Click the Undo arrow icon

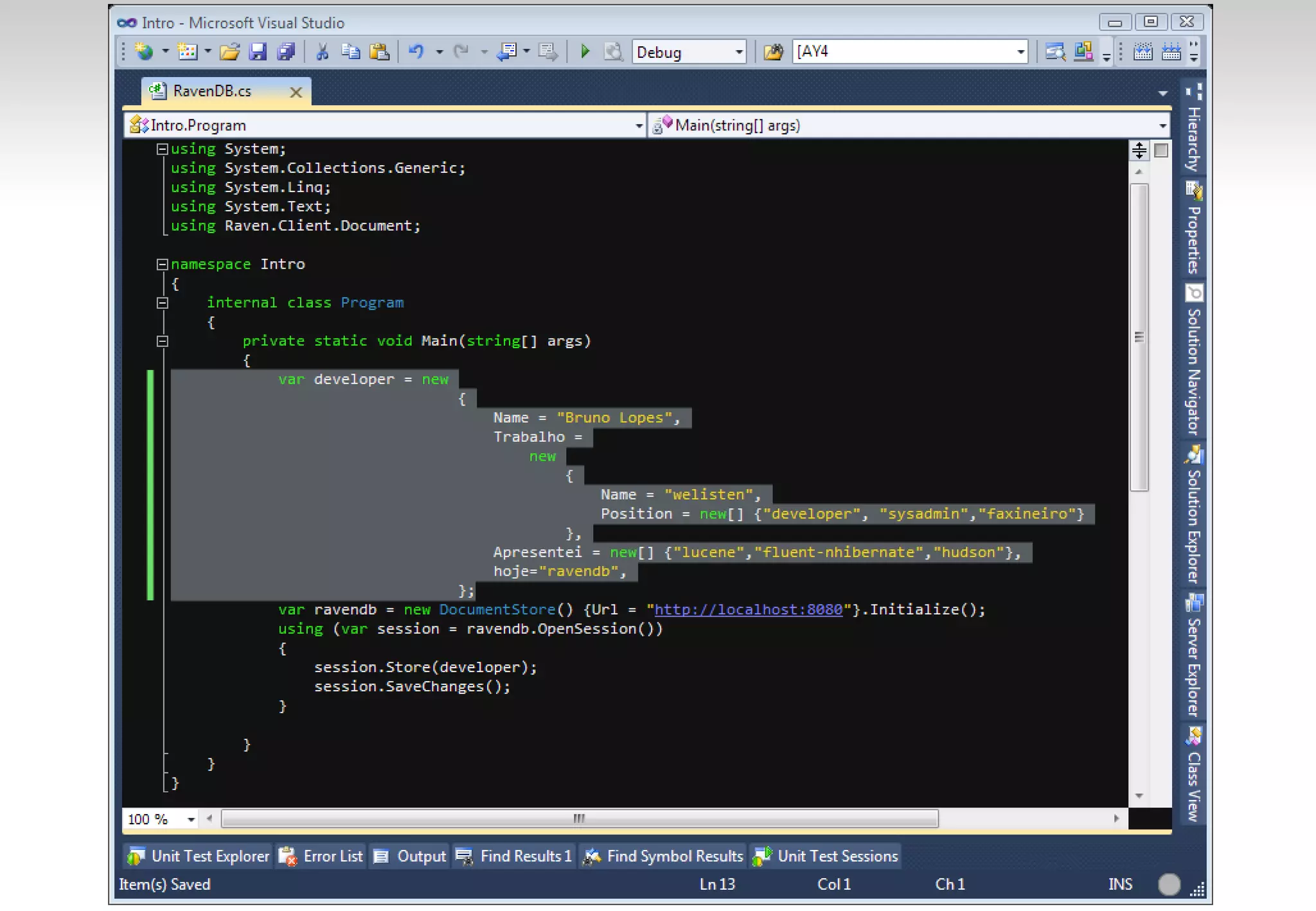click(416, 51)
